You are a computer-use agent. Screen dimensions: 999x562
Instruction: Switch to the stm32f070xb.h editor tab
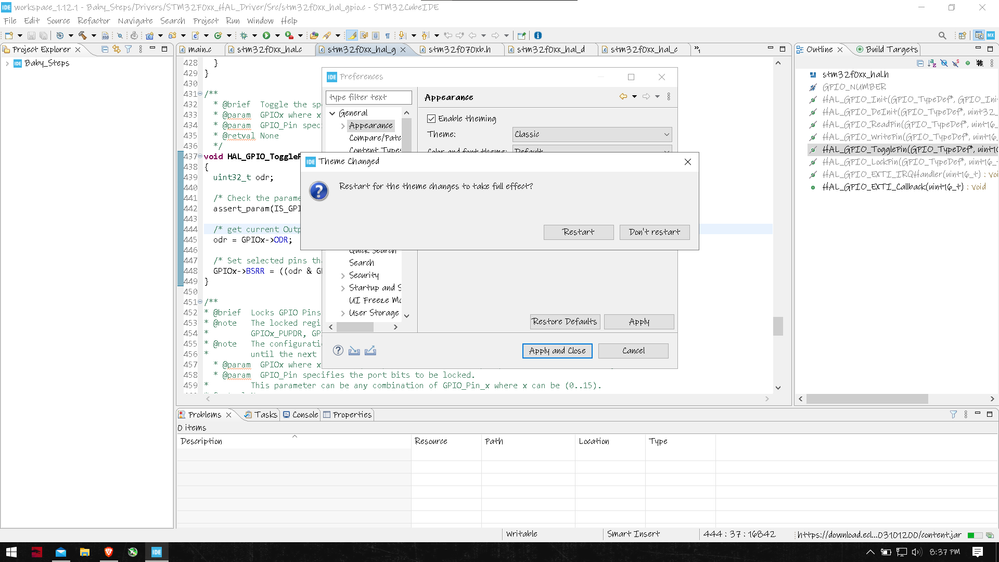point(459,49)
